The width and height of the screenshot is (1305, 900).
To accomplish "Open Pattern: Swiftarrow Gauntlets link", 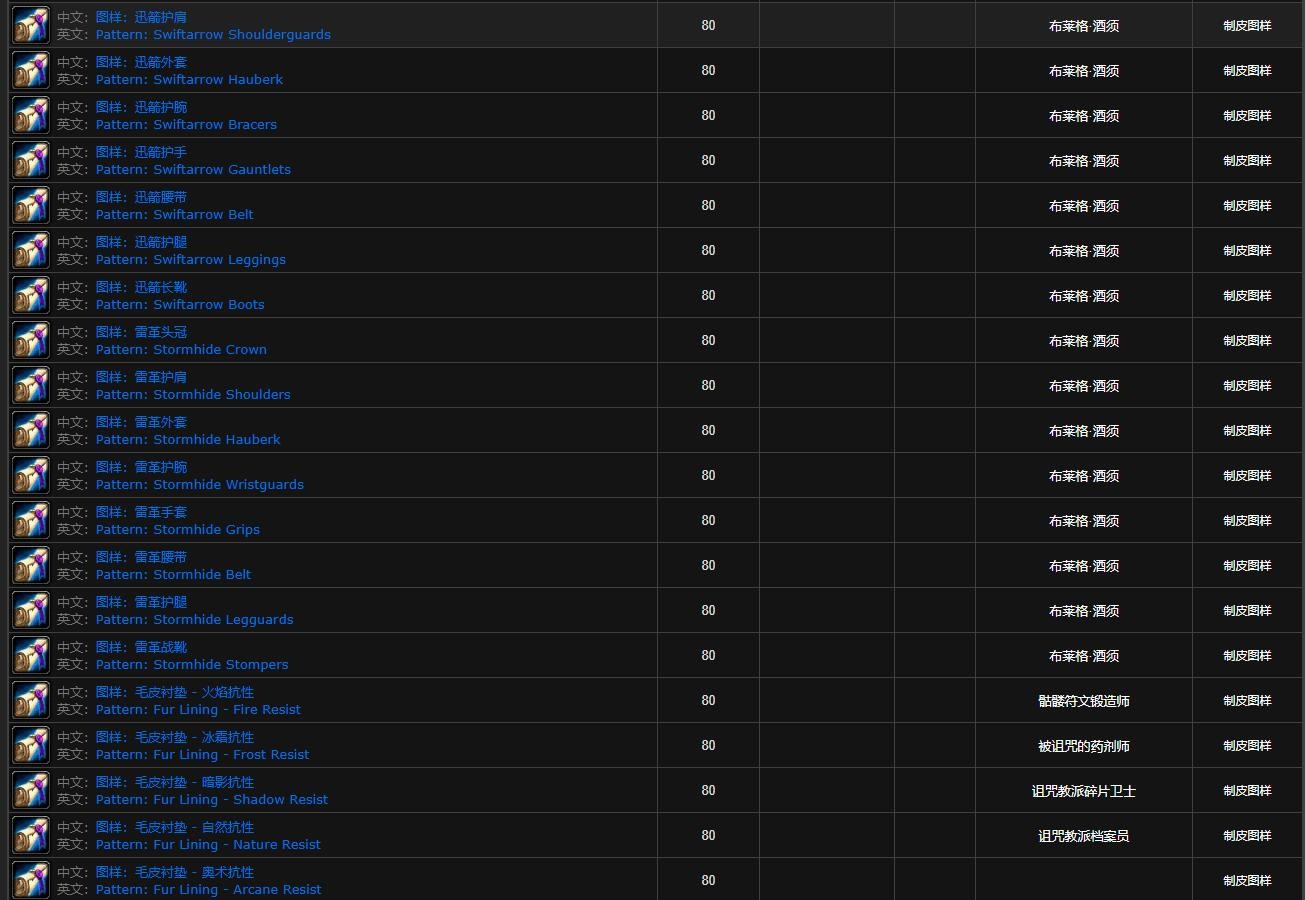I will [x=193, y=170].
